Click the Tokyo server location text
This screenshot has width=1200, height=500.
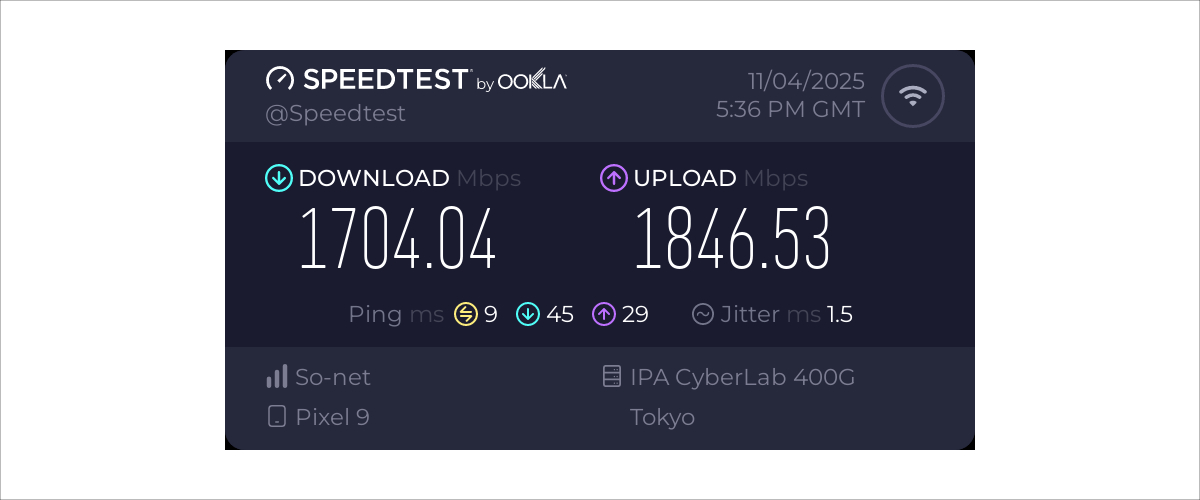(x=662, y=416)
